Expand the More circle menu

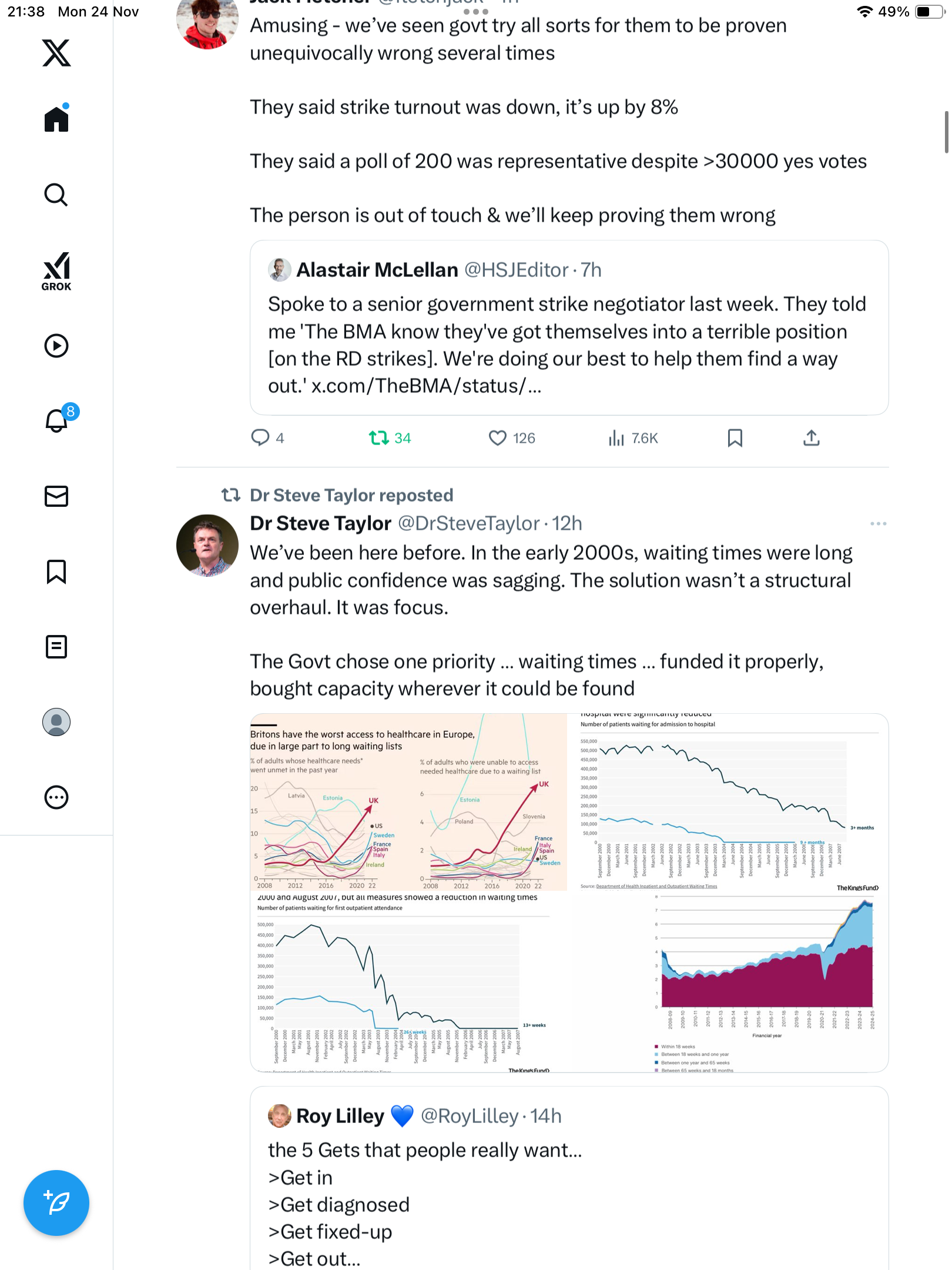(x=56, y=797)
